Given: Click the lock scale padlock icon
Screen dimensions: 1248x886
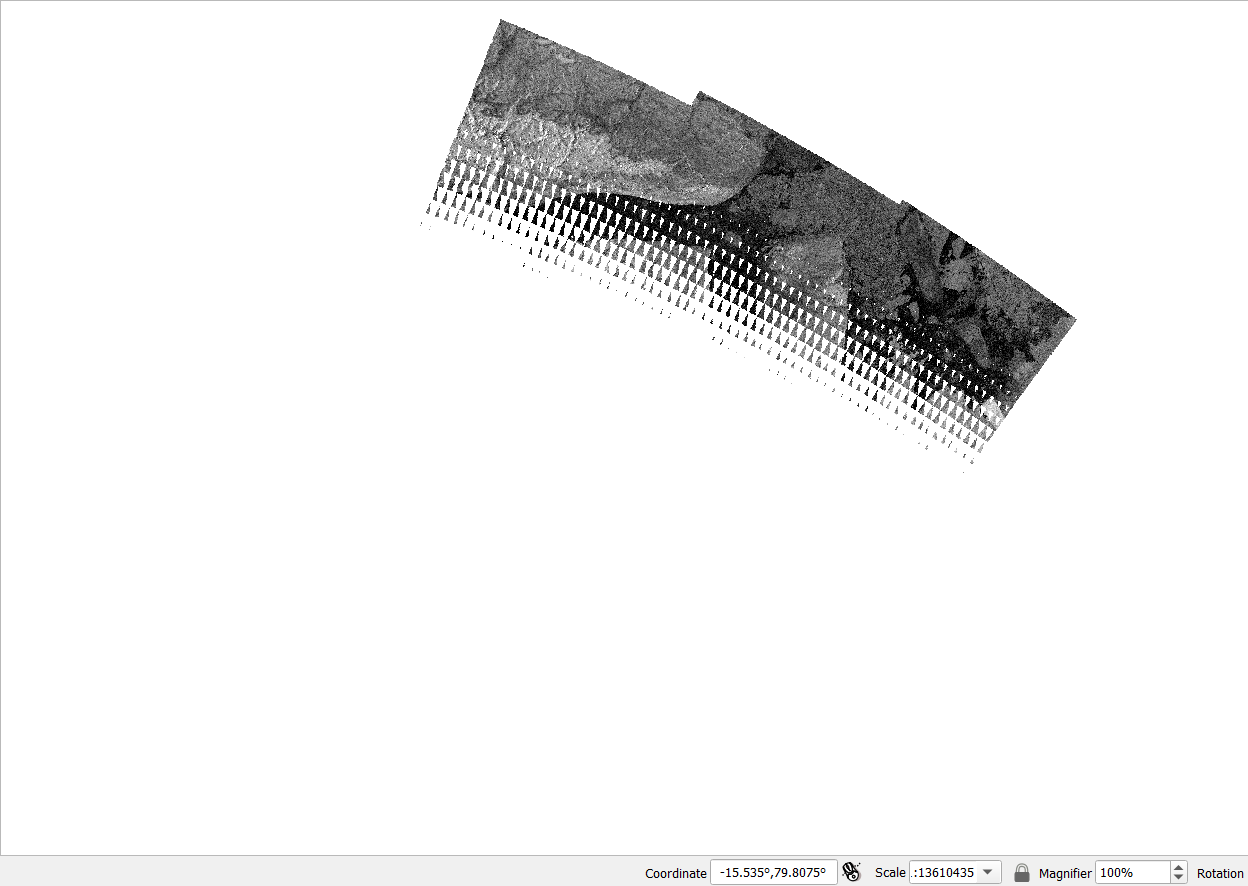Looking at the screenshot, I should coord(1021,872).
